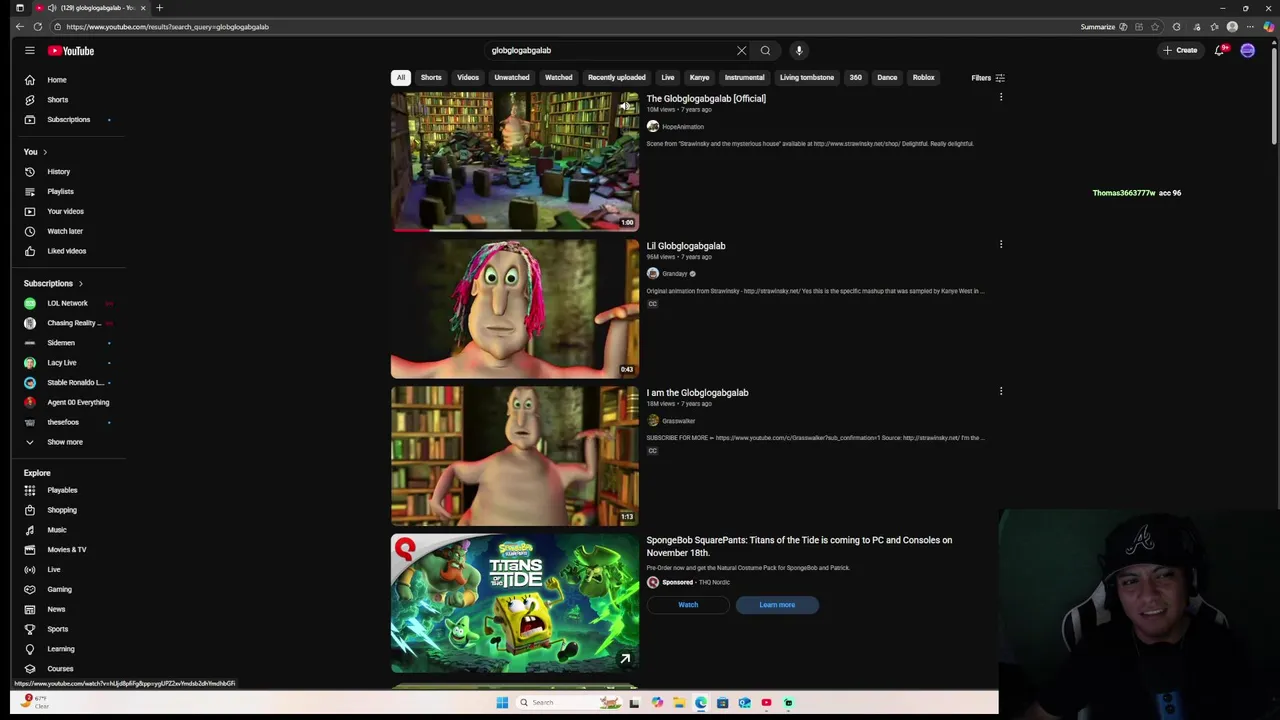Expand the You section chevron
The image size is (1280, 720).
45,152
